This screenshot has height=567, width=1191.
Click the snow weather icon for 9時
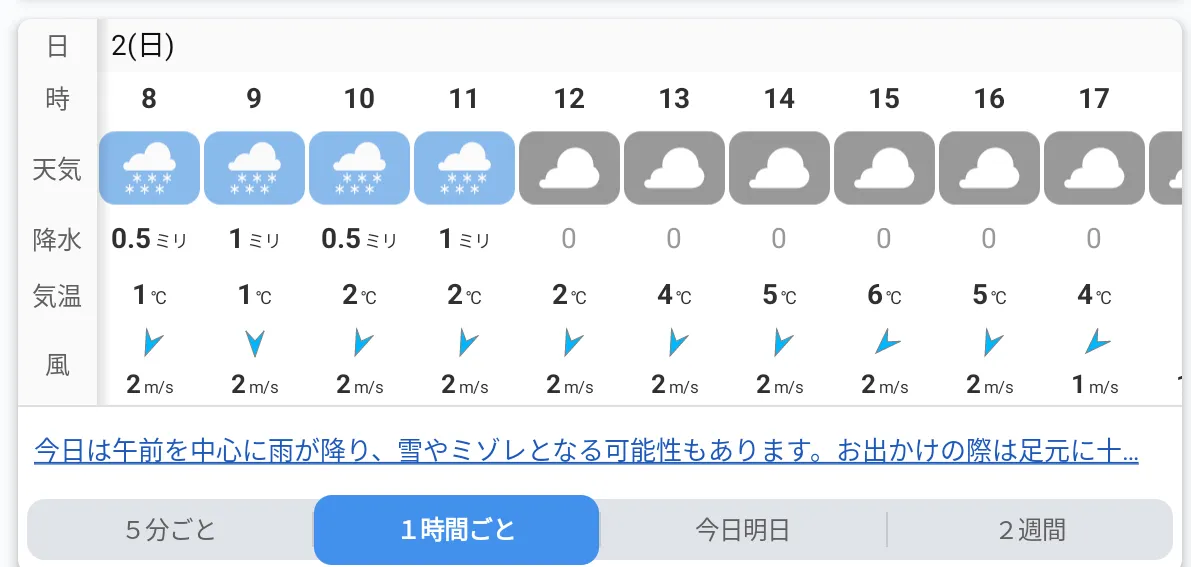pyautogui.click(x=254, y=168)
